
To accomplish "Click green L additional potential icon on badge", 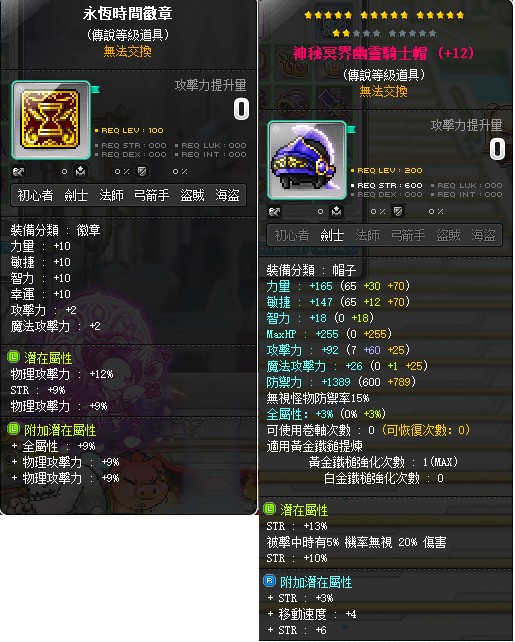I will point(14,429).
